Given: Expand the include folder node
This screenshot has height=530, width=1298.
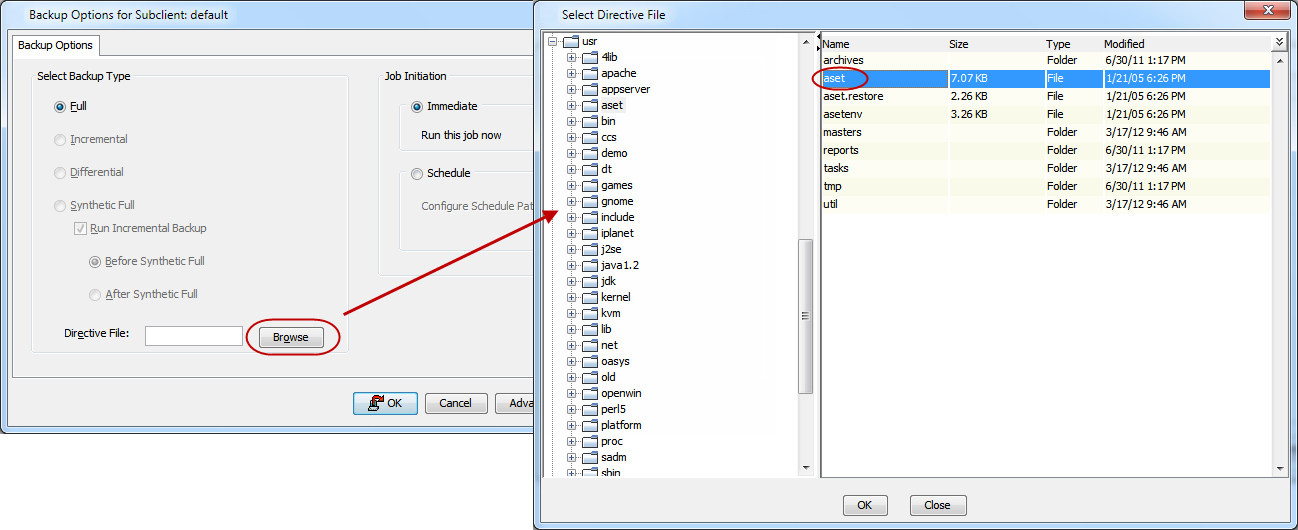Looking at the screenshot, I should [572, 218].
